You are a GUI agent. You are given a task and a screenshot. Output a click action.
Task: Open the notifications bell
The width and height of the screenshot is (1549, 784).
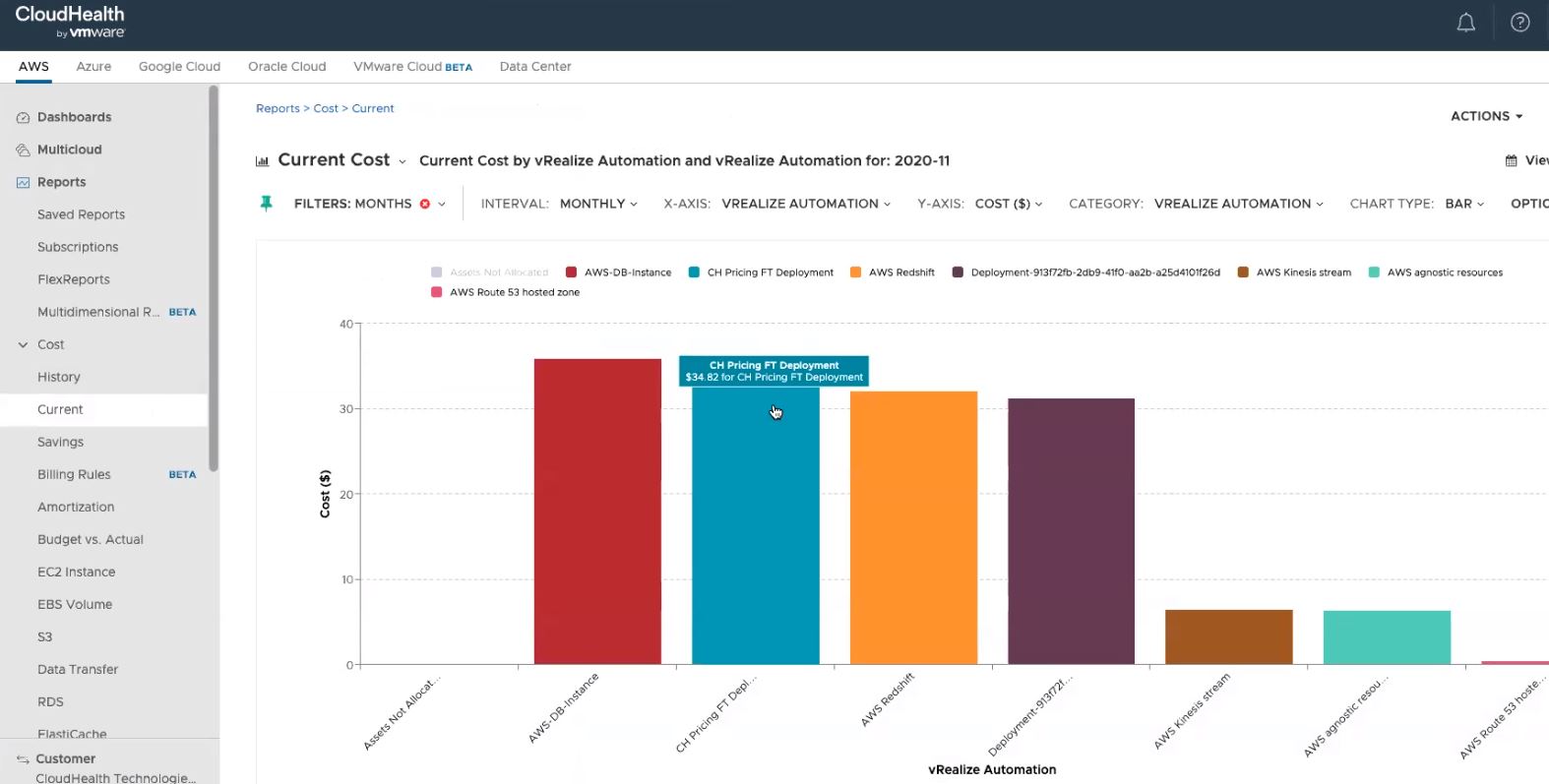[x=1465, y=23]
